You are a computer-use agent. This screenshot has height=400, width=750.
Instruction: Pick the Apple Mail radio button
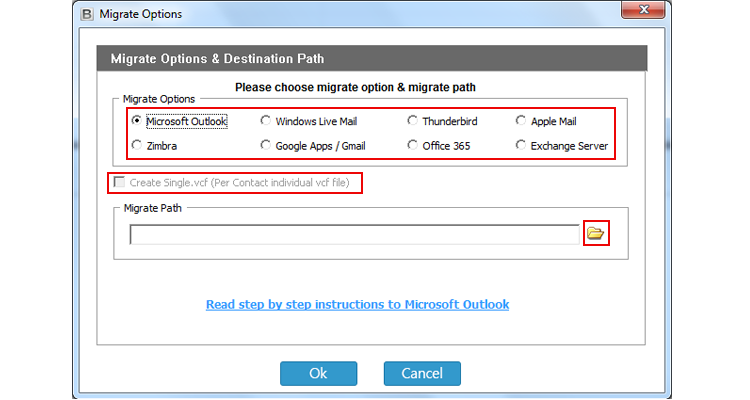[520, 121]
